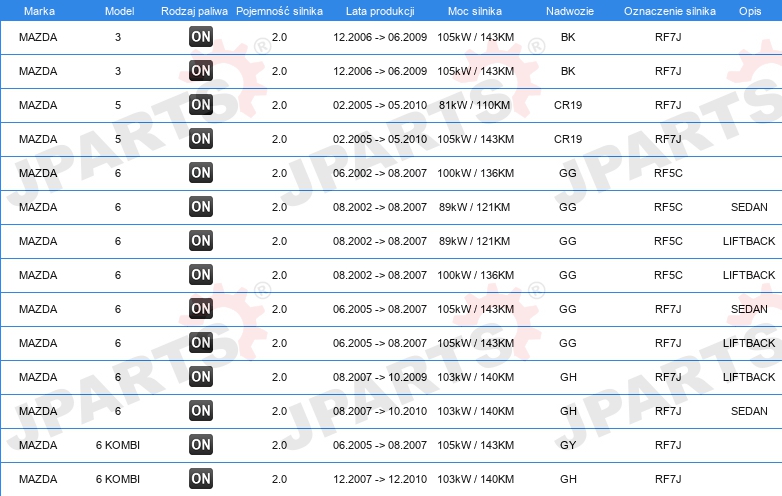Select the 08.2007 -> 10.2009 date cell
The width and height of the screenshot is (782, 496).
380,377
